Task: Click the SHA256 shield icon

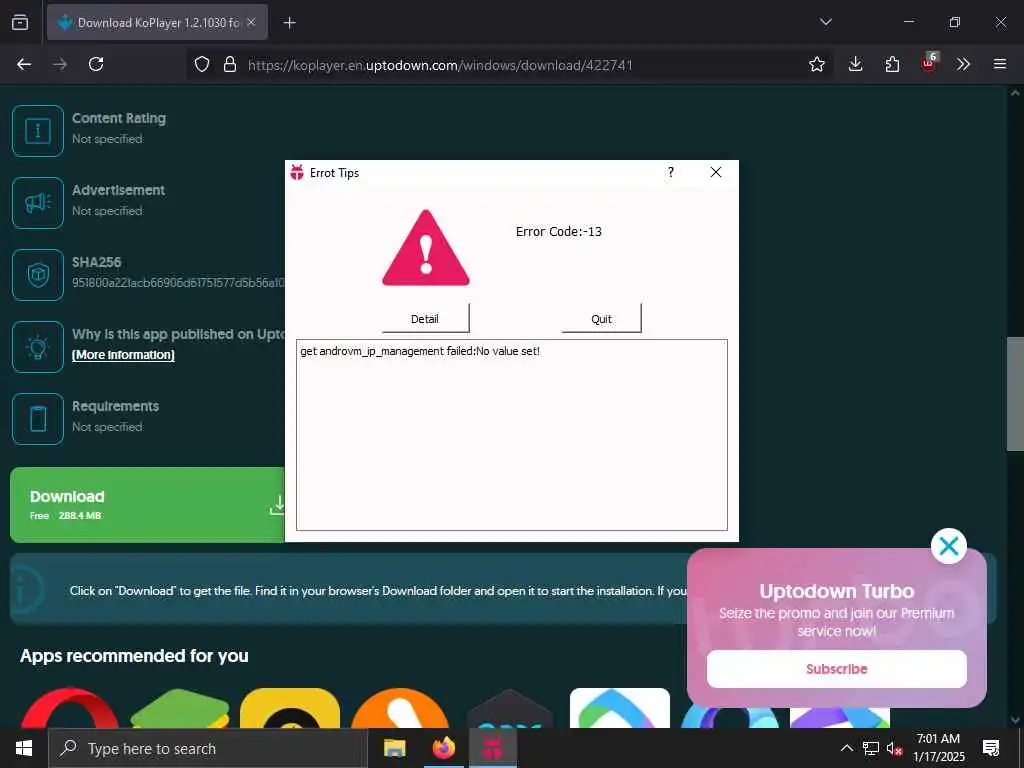Action: (x=38, y=275)
